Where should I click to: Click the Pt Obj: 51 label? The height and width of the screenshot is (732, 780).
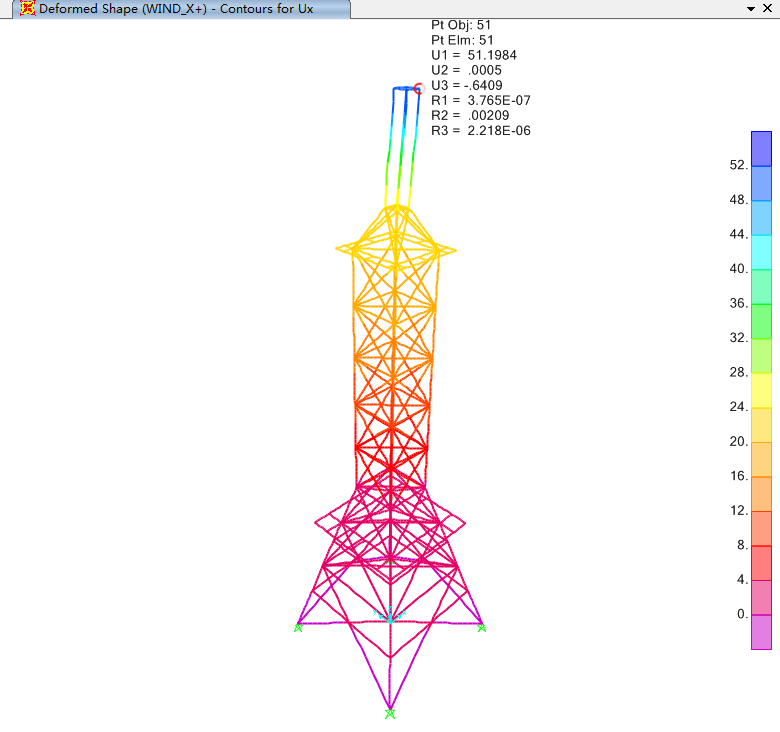pos(461,25)
